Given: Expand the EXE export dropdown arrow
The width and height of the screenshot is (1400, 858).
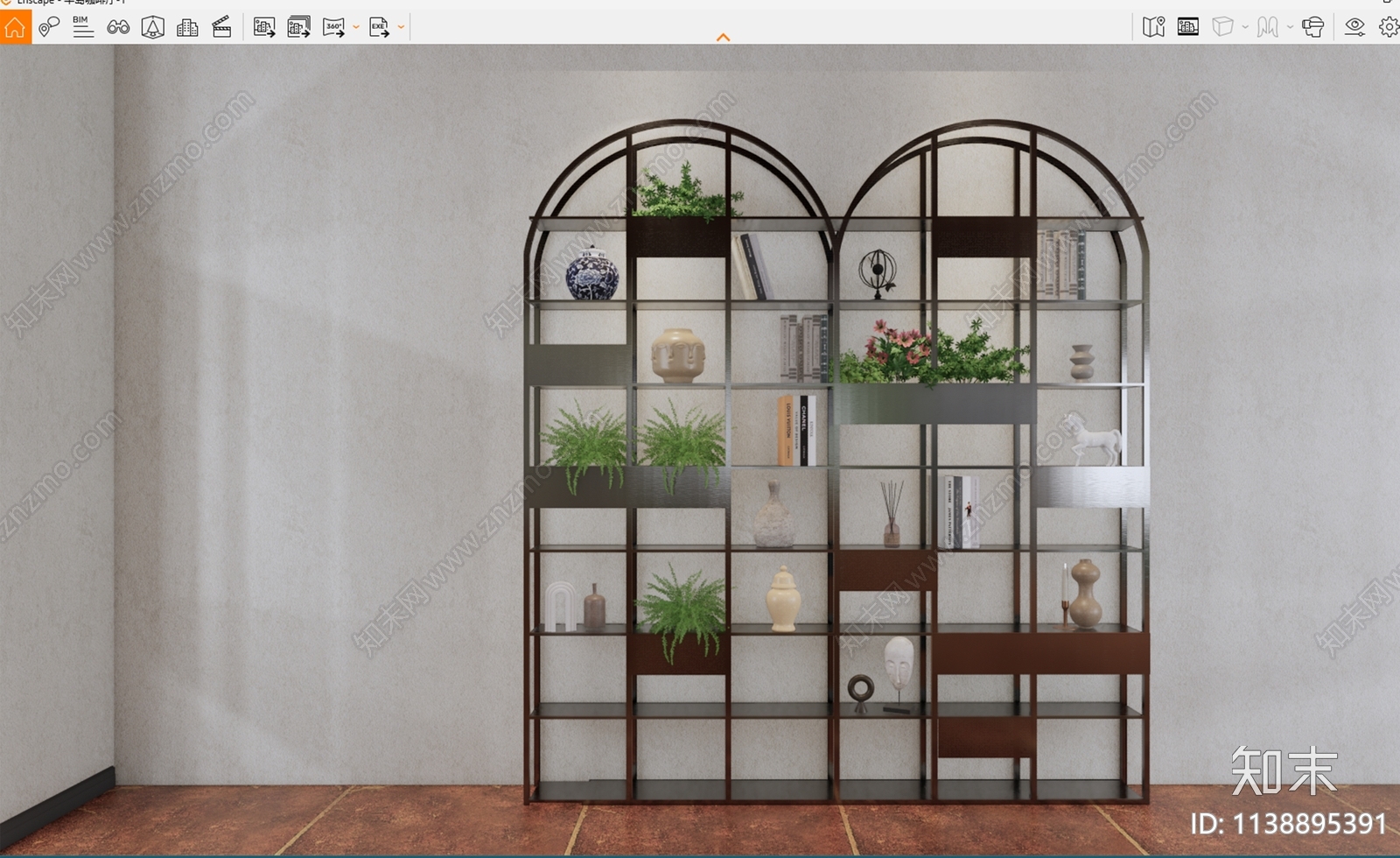Looking at the screenshot, I should 402,27.
